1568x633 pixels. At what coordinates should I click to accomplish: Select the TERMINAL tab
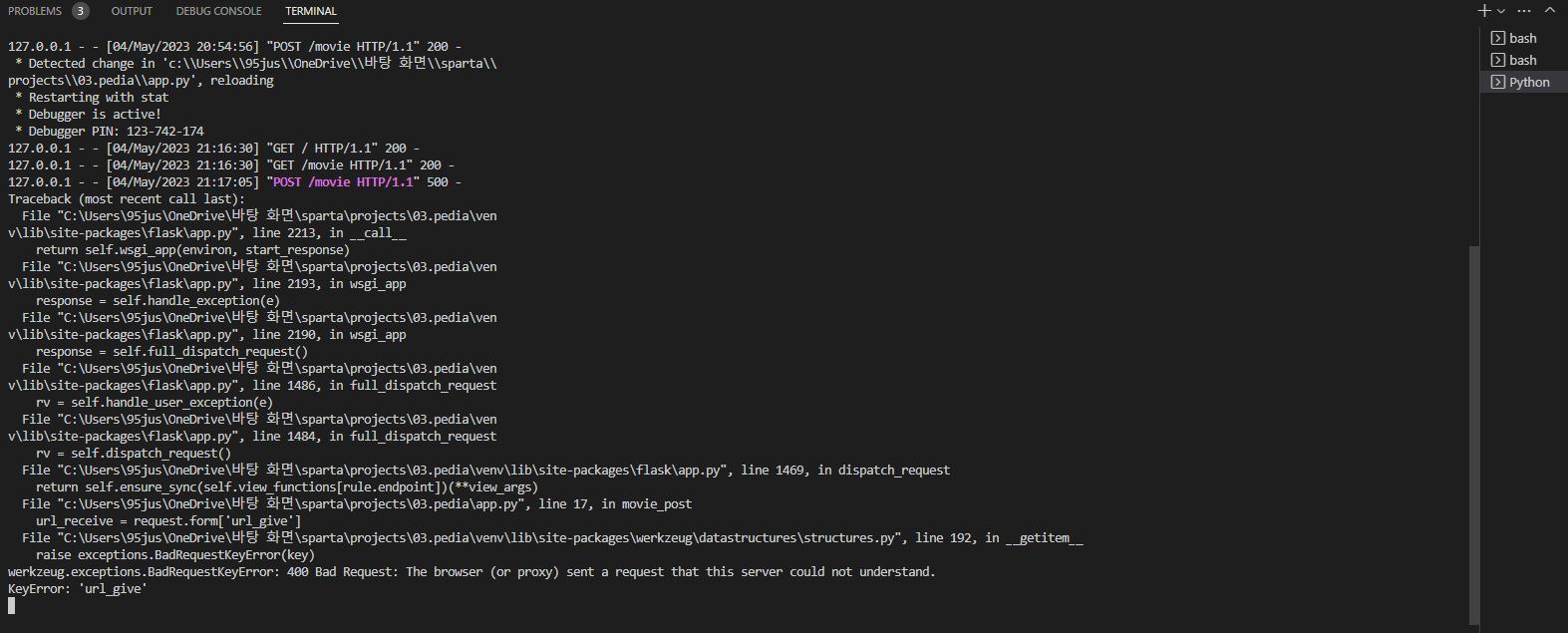tap(311, 11)
